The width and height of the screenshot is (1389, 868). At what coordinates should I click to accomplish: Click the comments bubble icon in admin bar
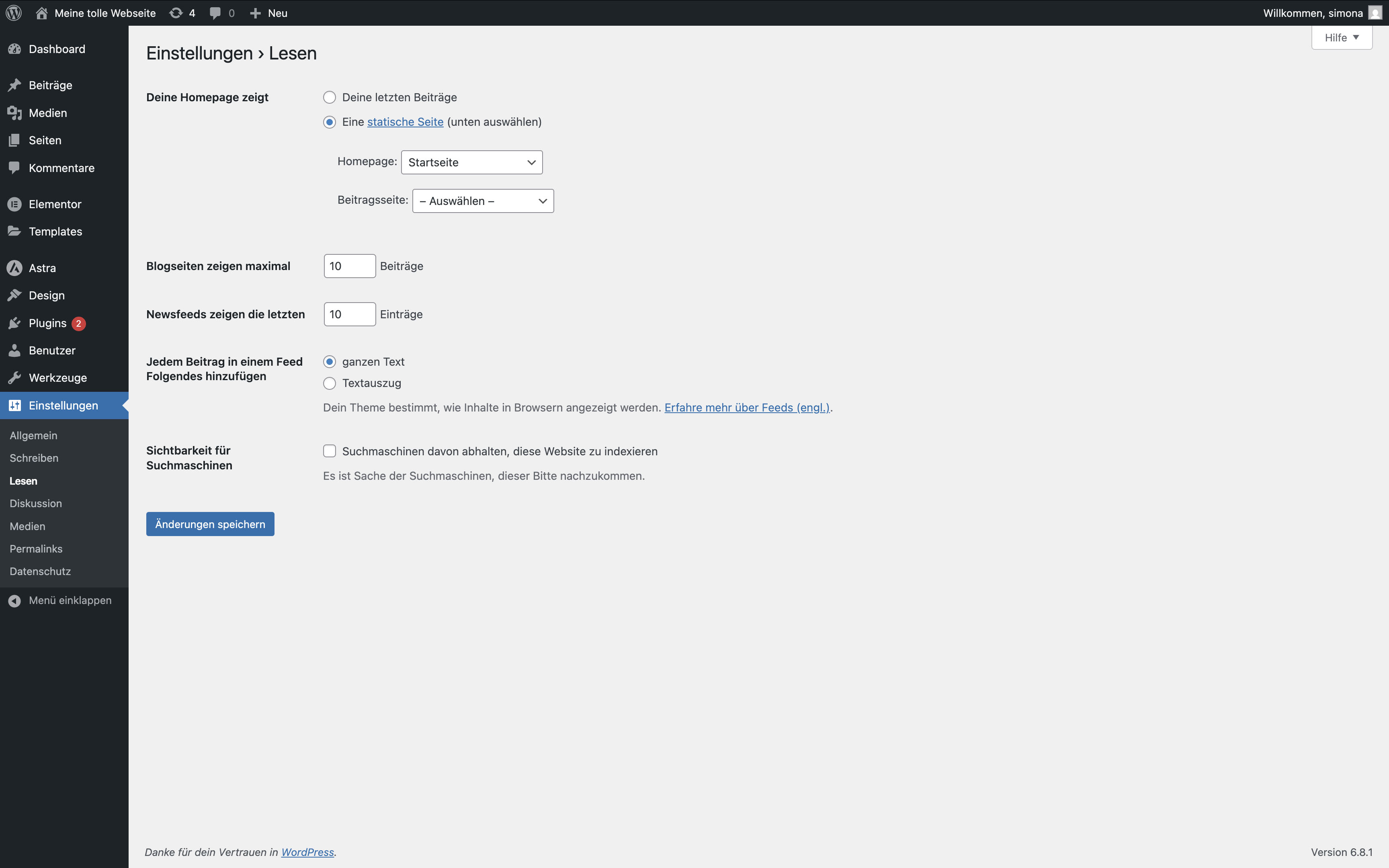(x=215, y=12)
